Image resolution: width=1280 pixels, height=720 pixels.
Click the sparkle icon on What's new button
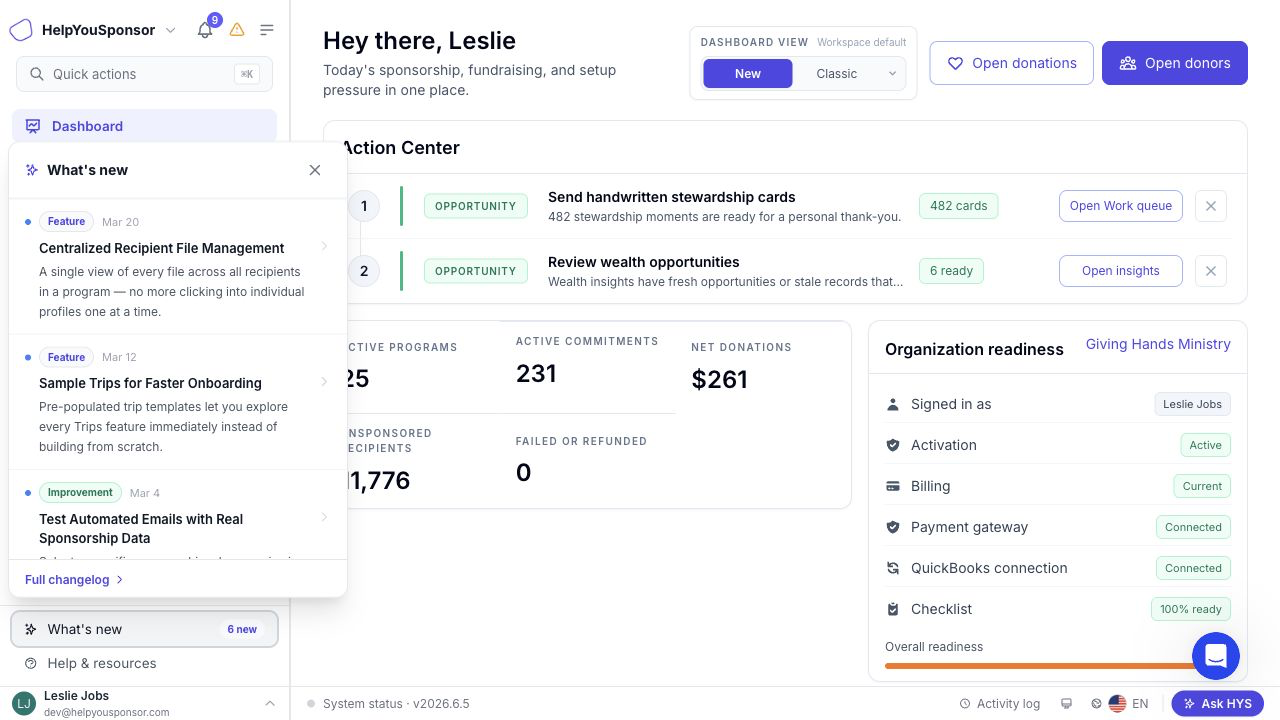pos(31,629)
